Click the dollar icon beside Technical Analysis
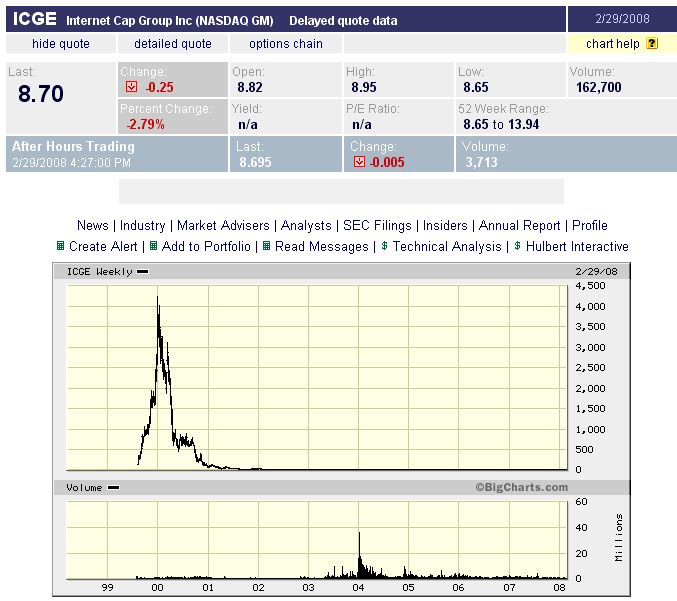This screenshot has width=677, height=601. [x=385, y=246]
